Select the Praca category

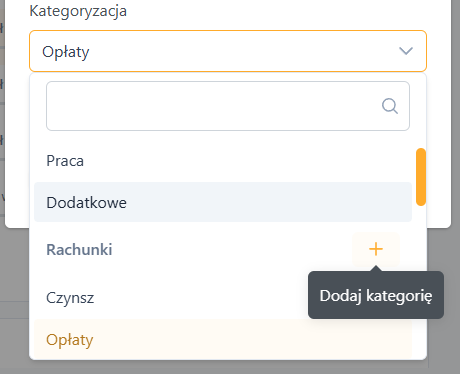click(x=65, y=161)
